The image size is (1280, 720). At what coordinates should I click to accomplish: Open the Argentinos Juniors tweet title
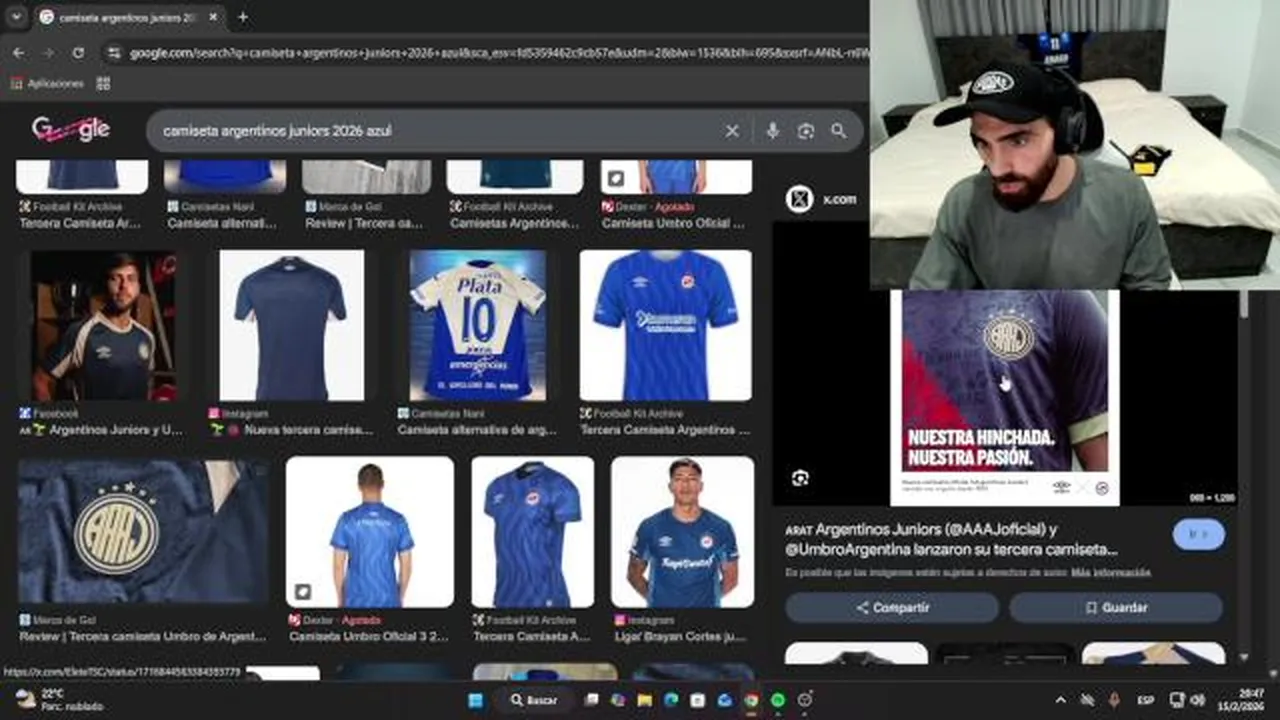coord(951,539)
